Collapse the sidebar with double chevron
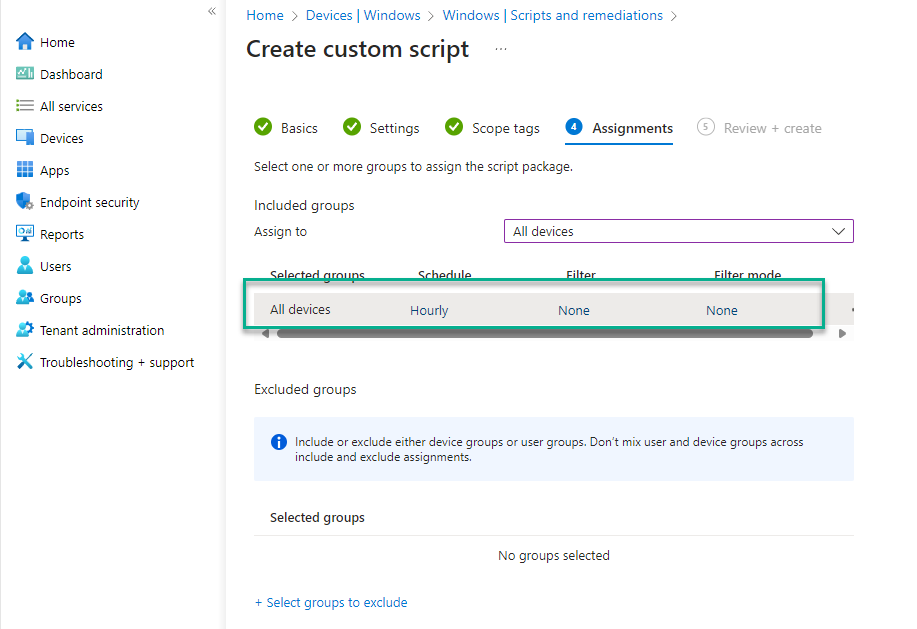The height and width of the screenshot is (629, 917). (x=212, y=11)
